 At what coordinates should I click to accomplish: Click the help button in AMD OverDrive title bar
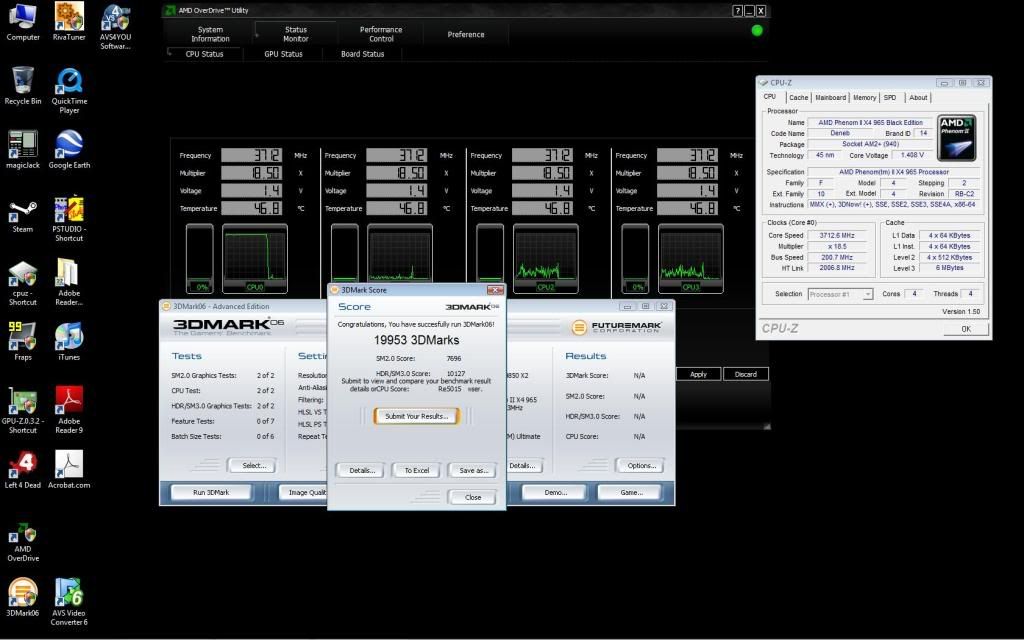click(737, 10)
